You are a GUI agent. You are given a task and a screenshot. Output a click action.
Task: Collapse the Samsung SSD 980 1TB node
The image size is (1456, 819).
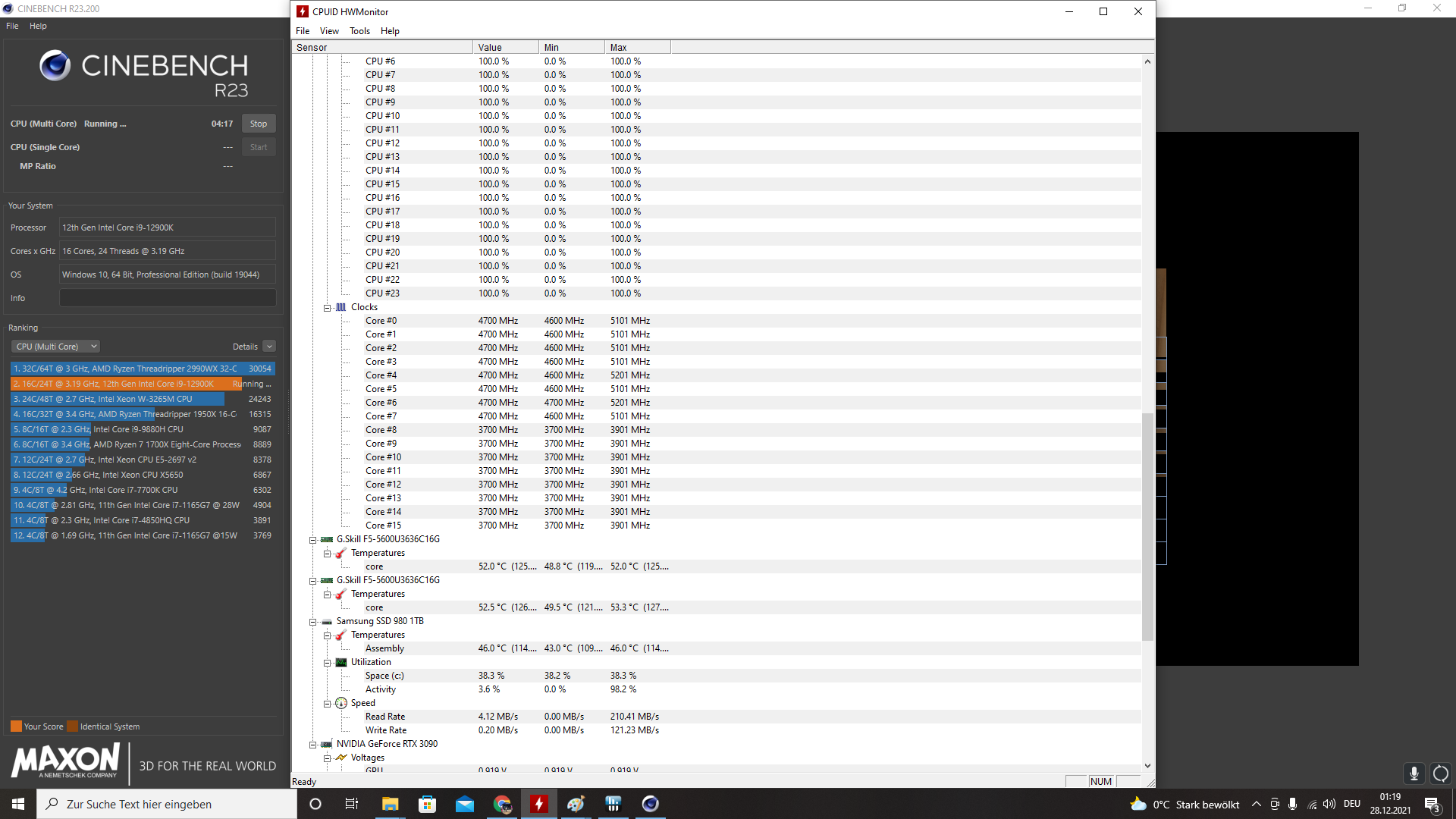click(312, 622)
